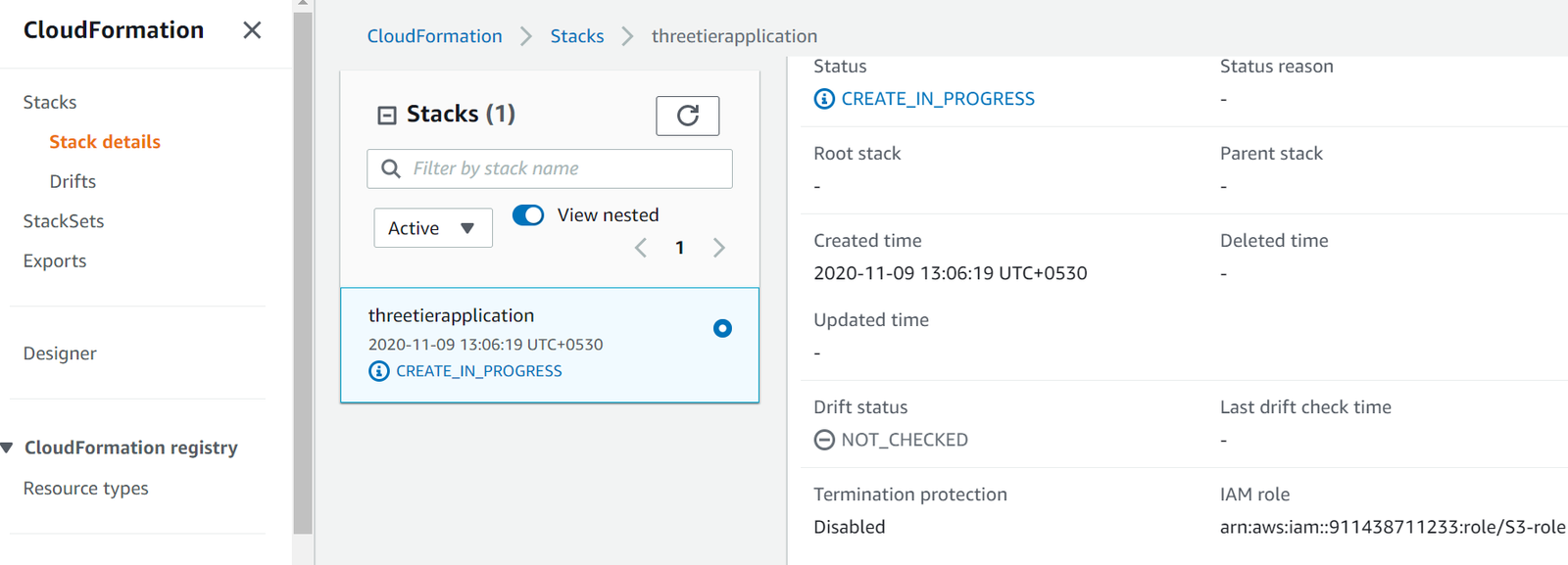Screen dimensions: 1568x565
Task: Collapse the CloudFormation registry section
Action: coord(8,447)
